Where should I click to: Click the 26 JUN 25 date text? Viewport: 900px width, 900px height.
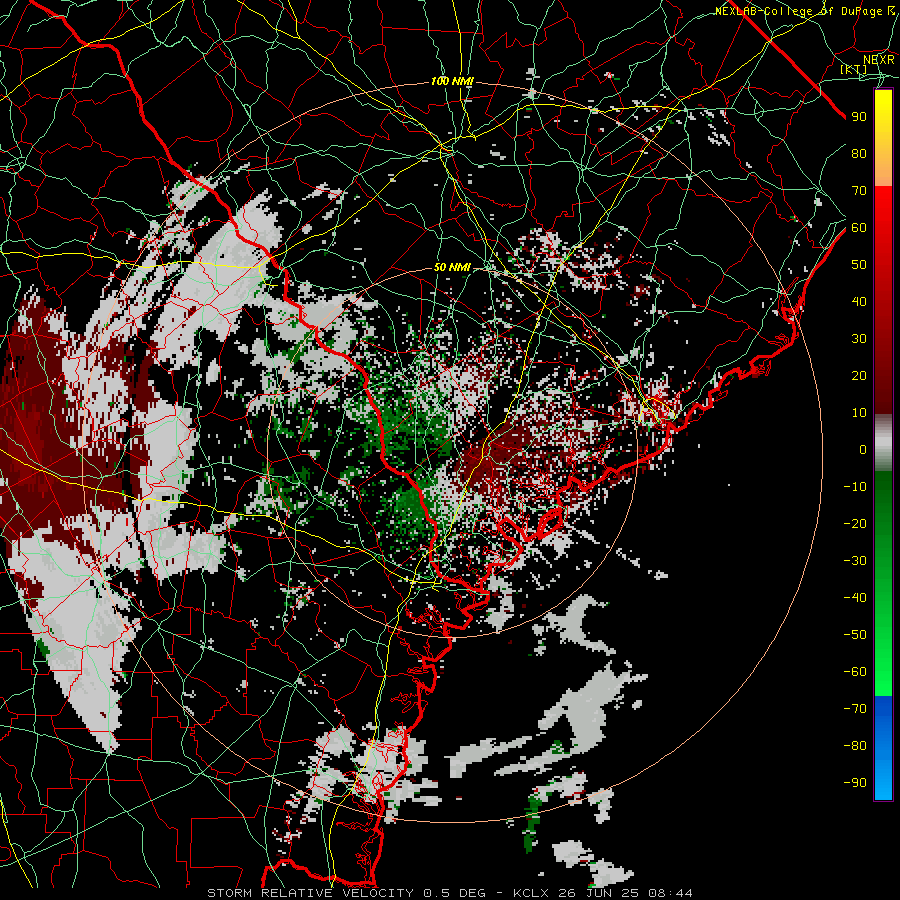[598, 893]
